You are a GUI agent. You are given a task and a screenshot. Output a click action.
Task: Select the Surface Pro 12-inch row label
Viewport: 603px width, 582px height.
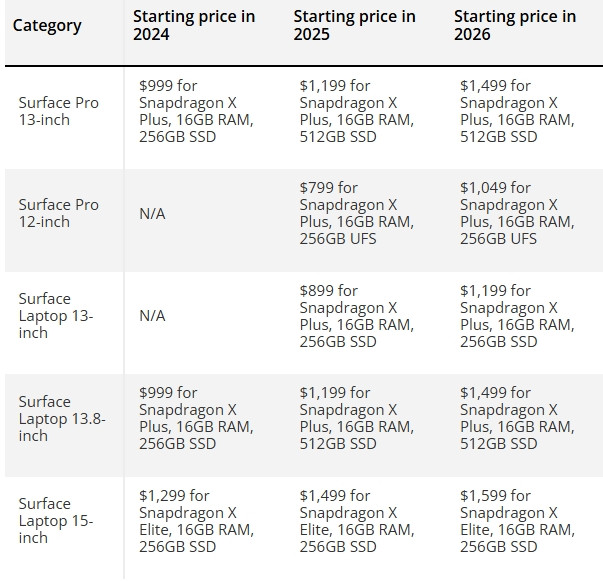(x=58, y=213)
